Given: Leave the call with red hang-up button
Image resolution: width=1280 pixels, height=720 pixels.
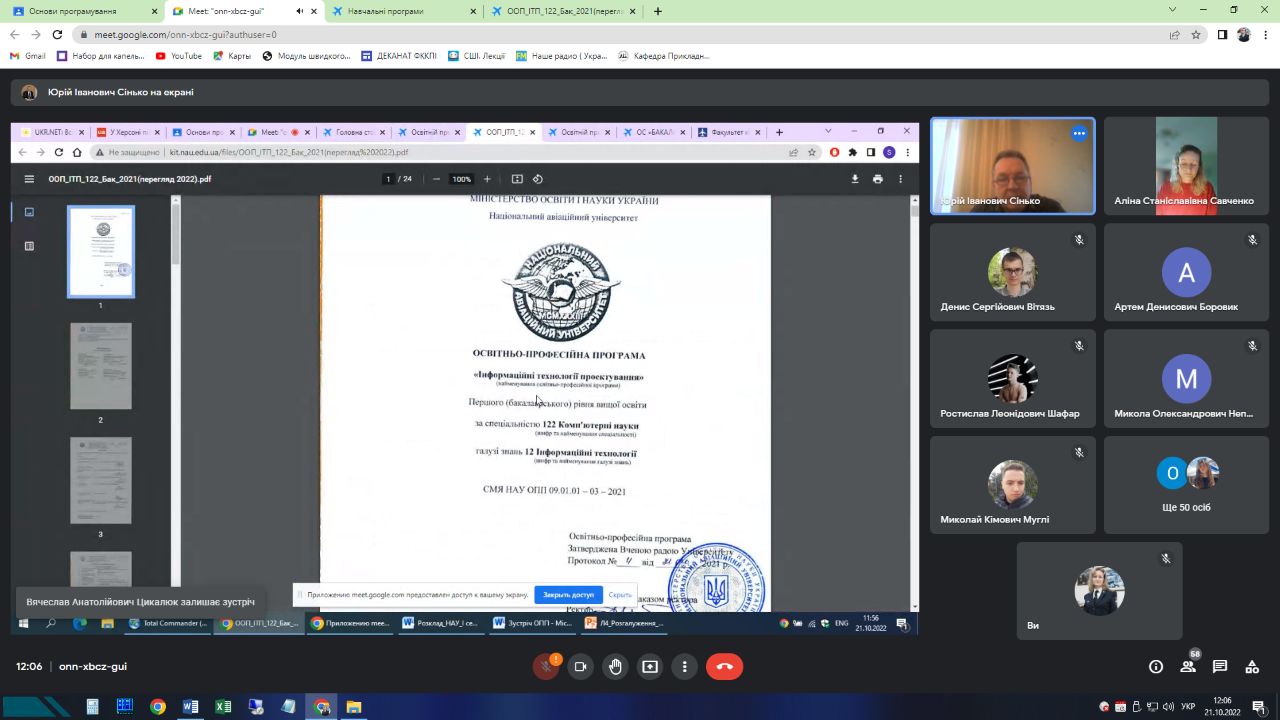Looking at the screenshot, I should click(725, 667).
